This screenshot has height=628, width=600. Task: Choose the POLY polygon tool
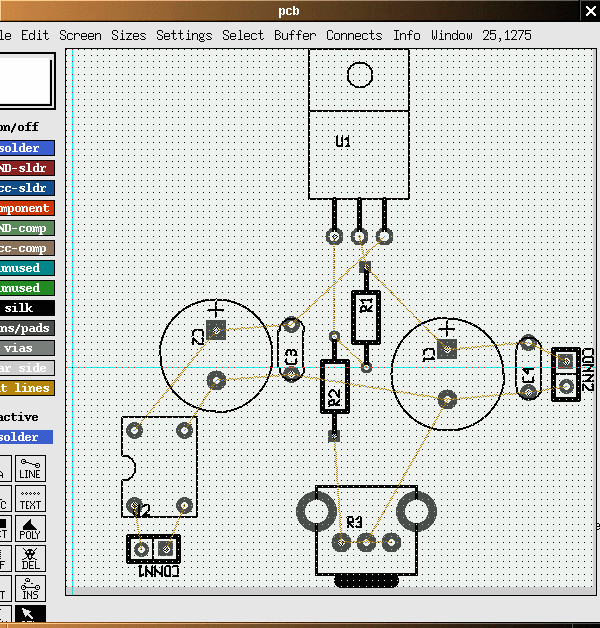(30, 528)
